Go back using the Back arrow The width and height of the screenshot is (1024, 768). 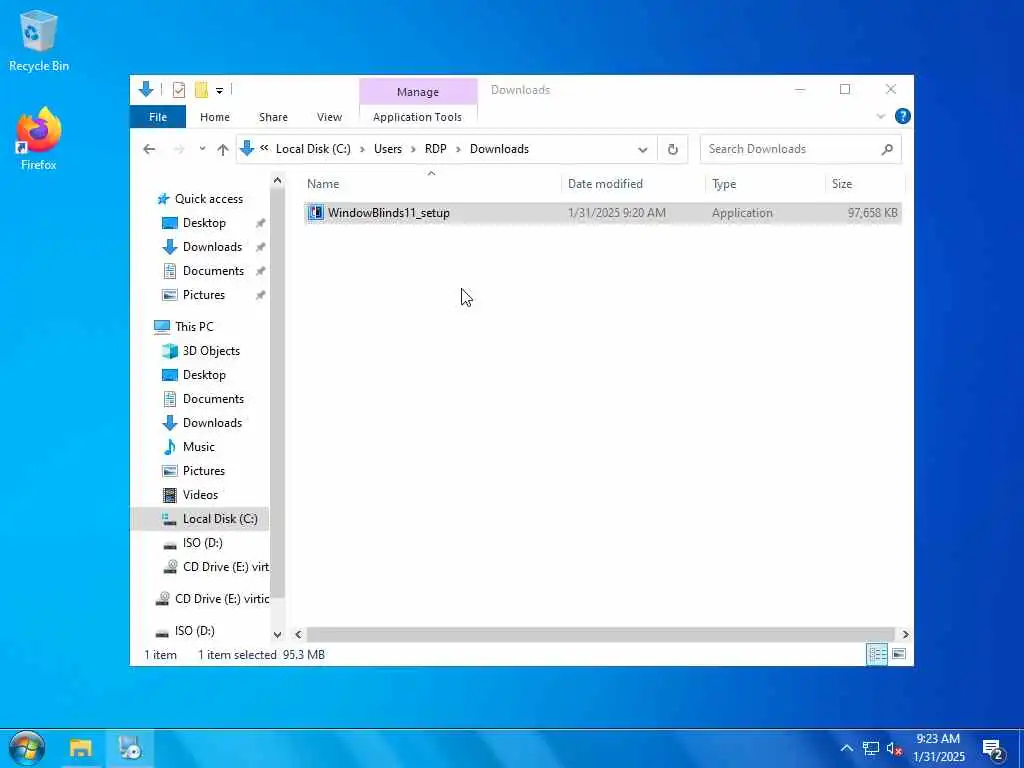(149, 149)
